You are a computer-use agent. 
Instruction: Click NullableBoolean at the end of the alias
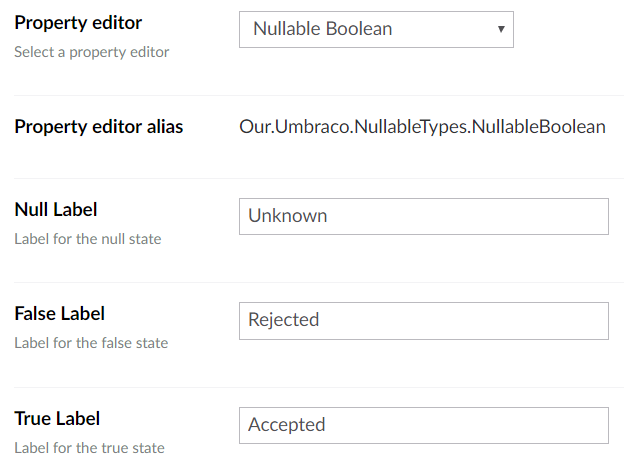[x=539, y=127]
